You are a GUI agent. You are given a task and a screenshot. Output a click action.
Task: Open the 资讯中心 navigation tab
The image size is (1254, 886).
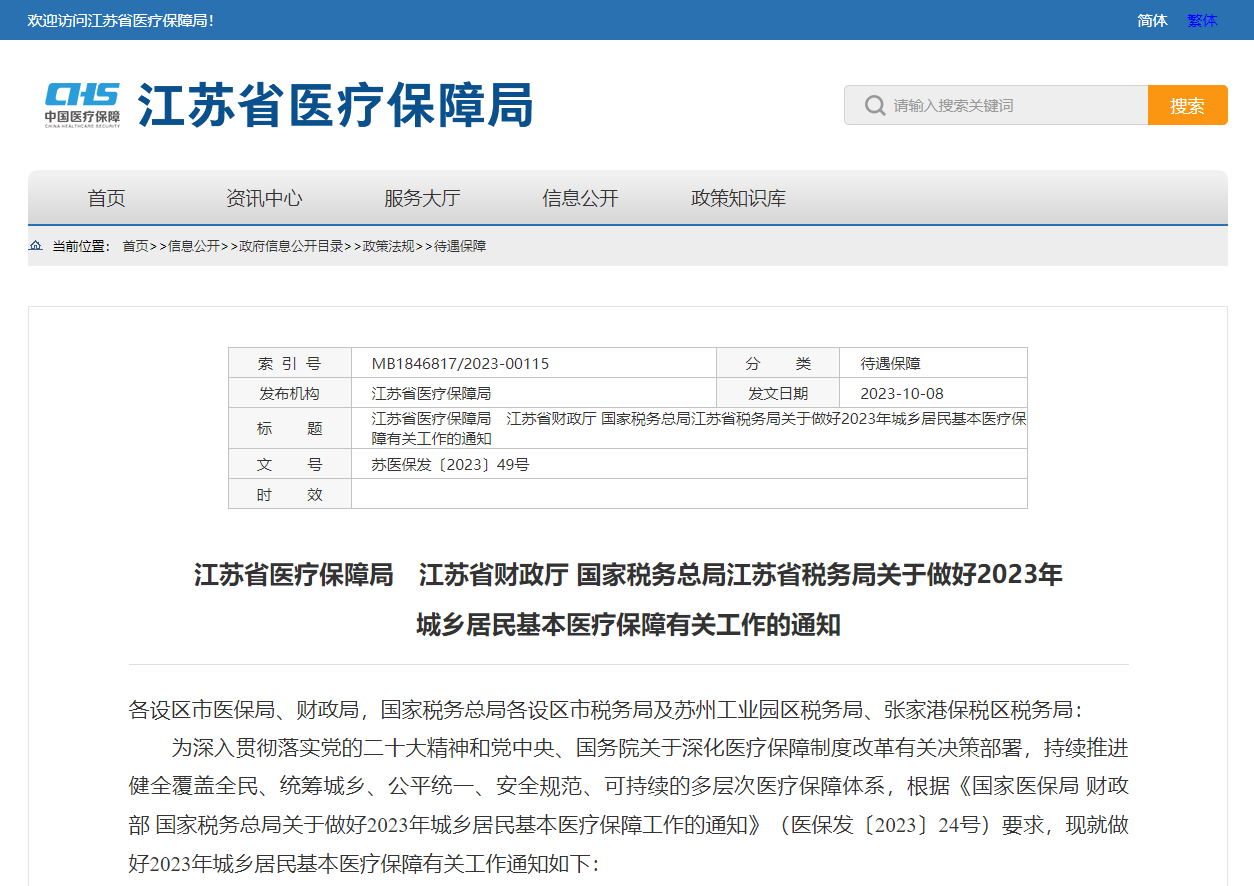pos(264,198)
